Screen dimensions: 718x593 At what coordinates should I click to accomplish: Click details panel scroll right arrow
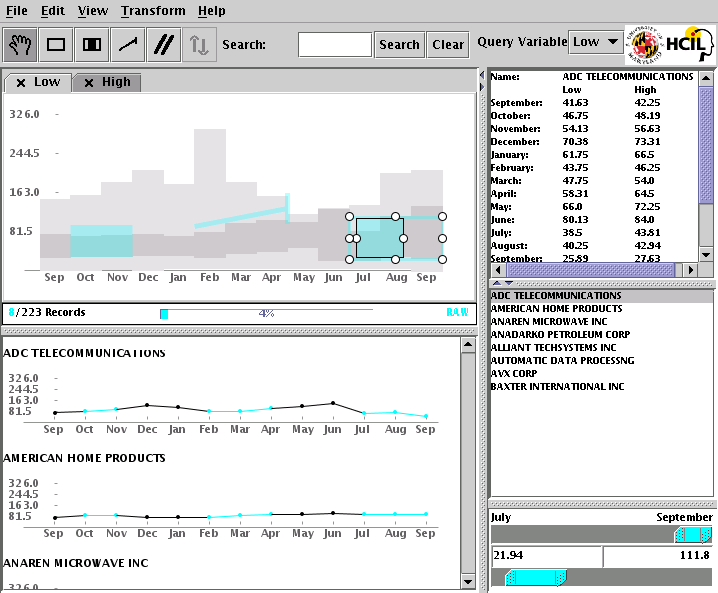coord(691,270)
